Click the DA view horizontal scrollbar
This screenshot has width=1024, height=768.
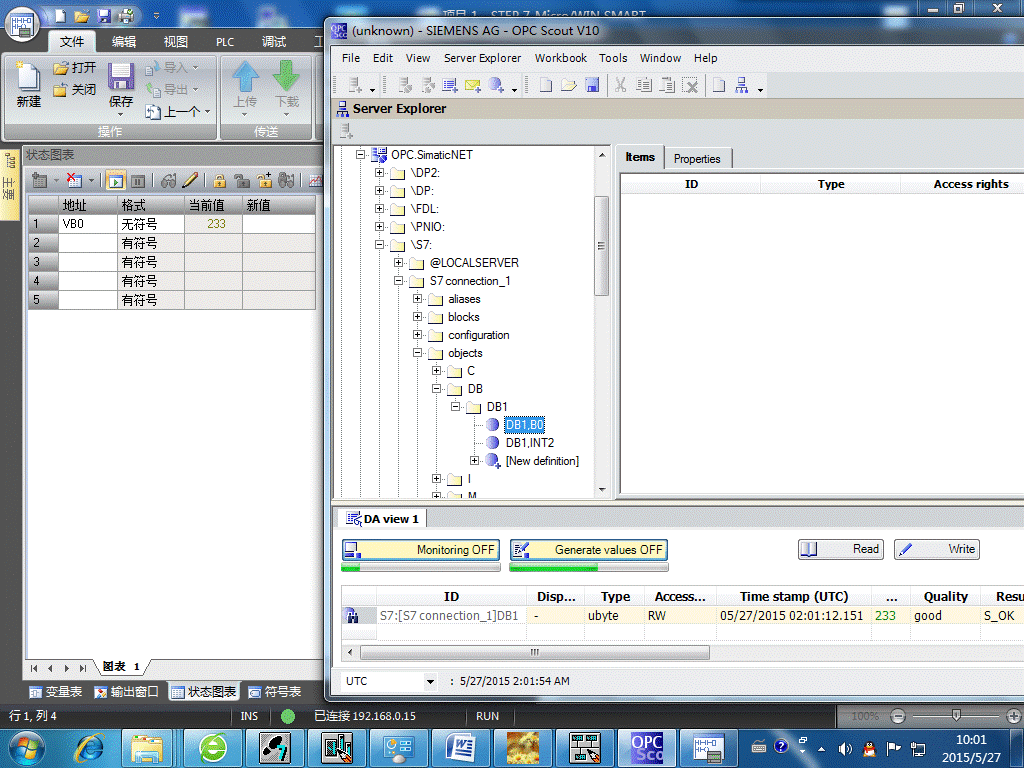[x=535, y=652]
